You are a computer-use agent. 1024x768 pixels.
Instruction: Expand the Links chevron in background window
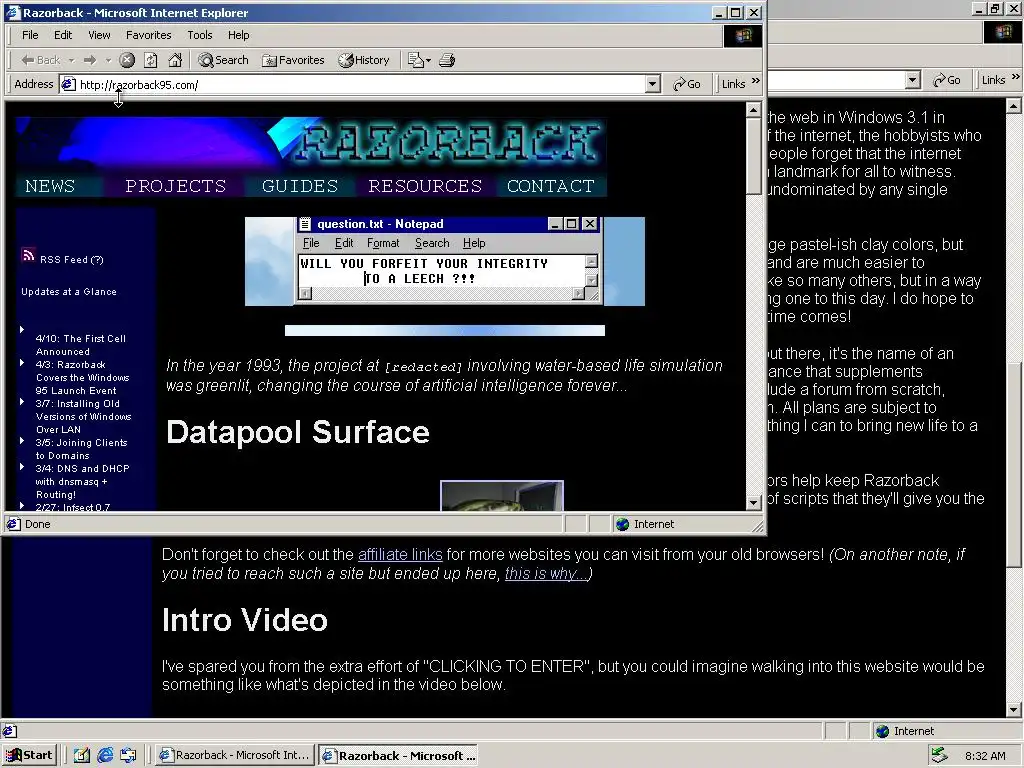click(1016, 77)
